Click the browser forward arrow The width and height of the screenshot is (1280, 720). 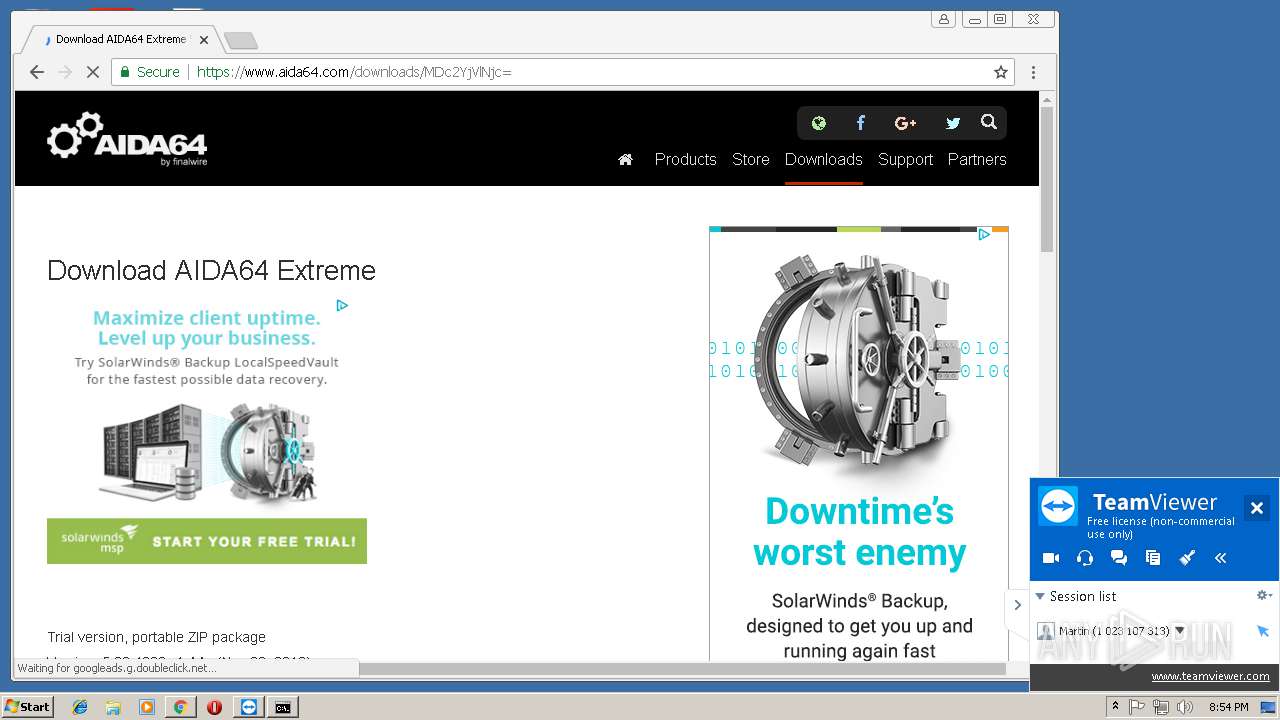pyautogui.click(x=65, y=72)
